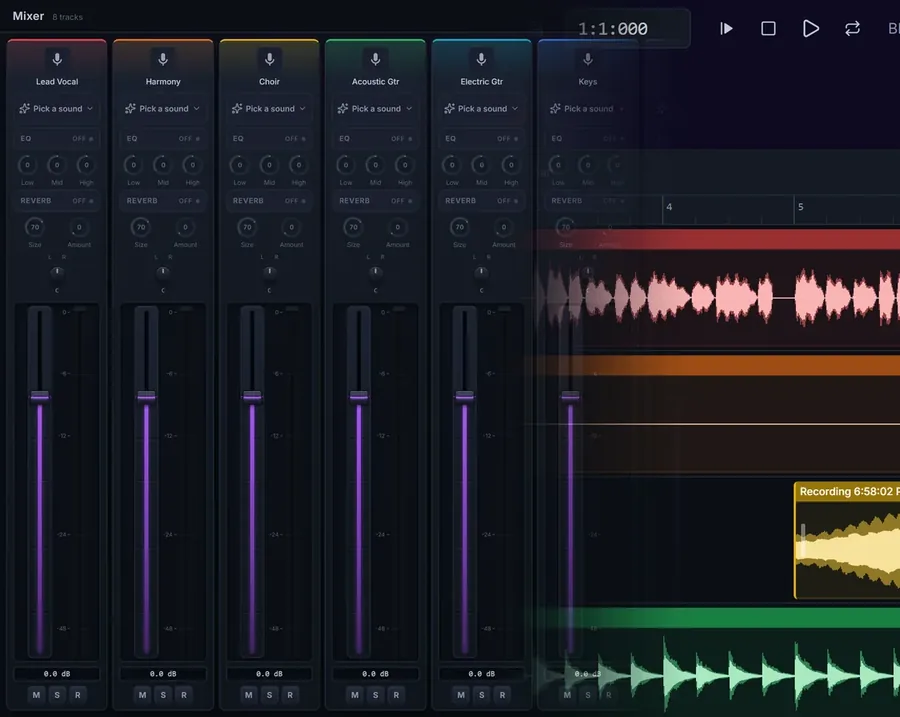The image size is (900, 717).
Task: Click bar 5 marker on timeline ruler
Action: [800, 207]
